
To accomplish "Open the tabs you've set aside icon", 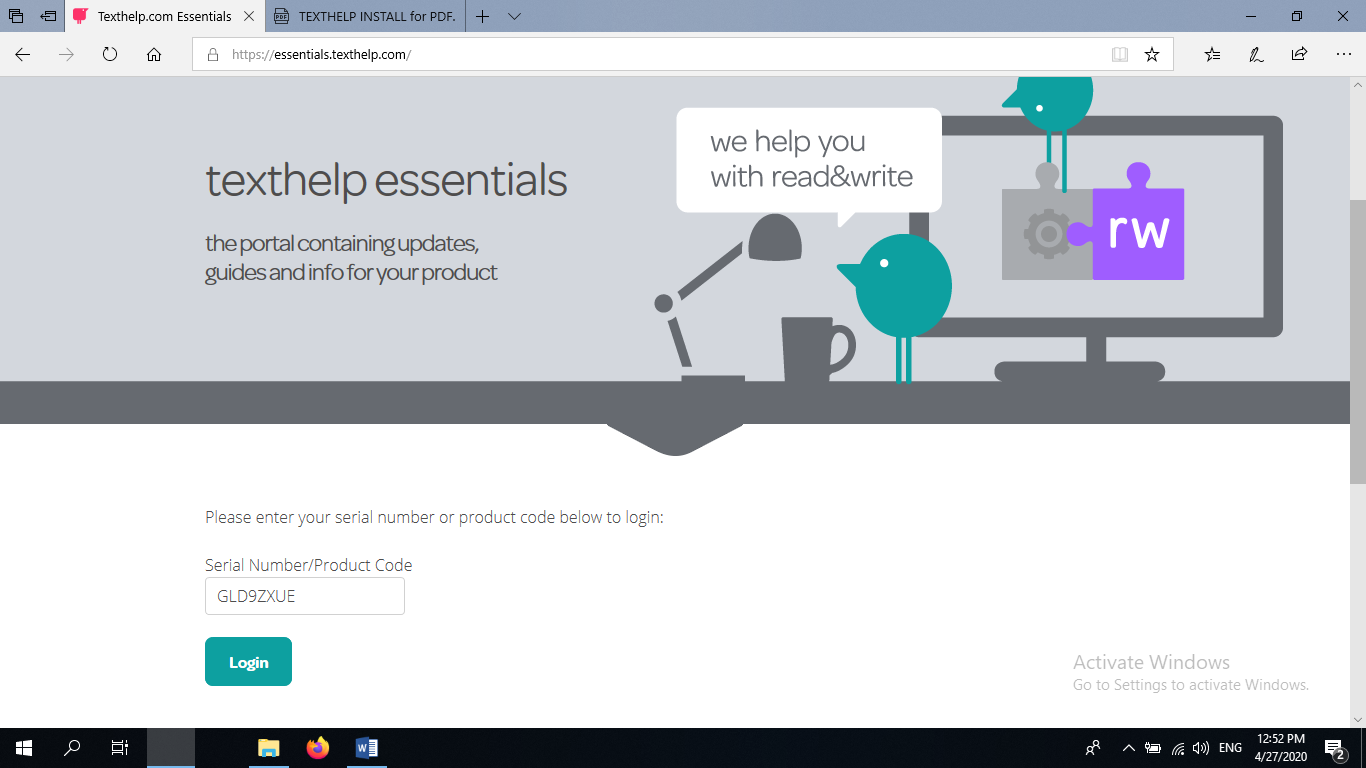I will [x=16, y=16].
